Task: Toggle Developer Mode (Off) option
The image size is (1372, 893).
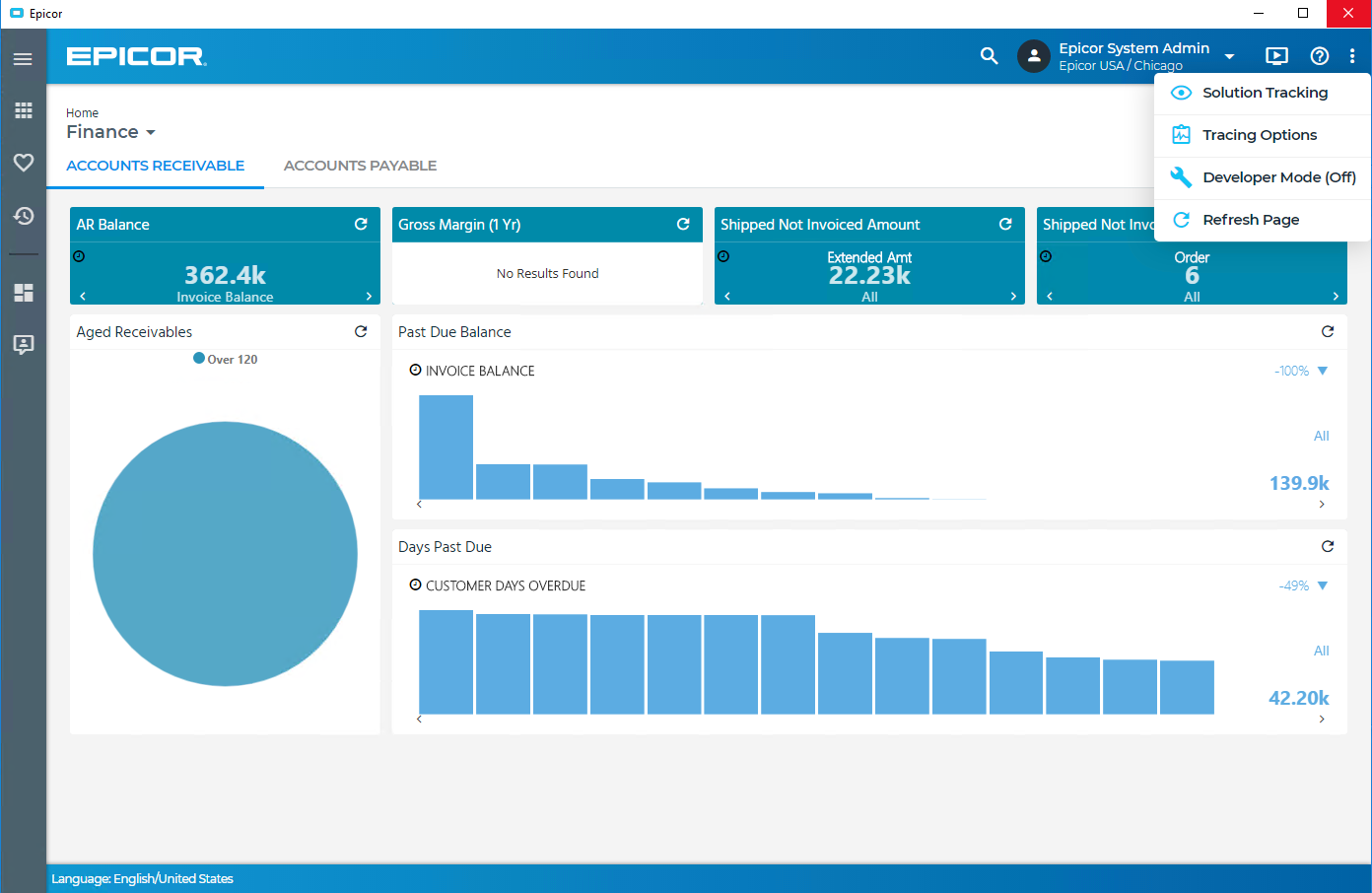Action: coord(1263,177)
